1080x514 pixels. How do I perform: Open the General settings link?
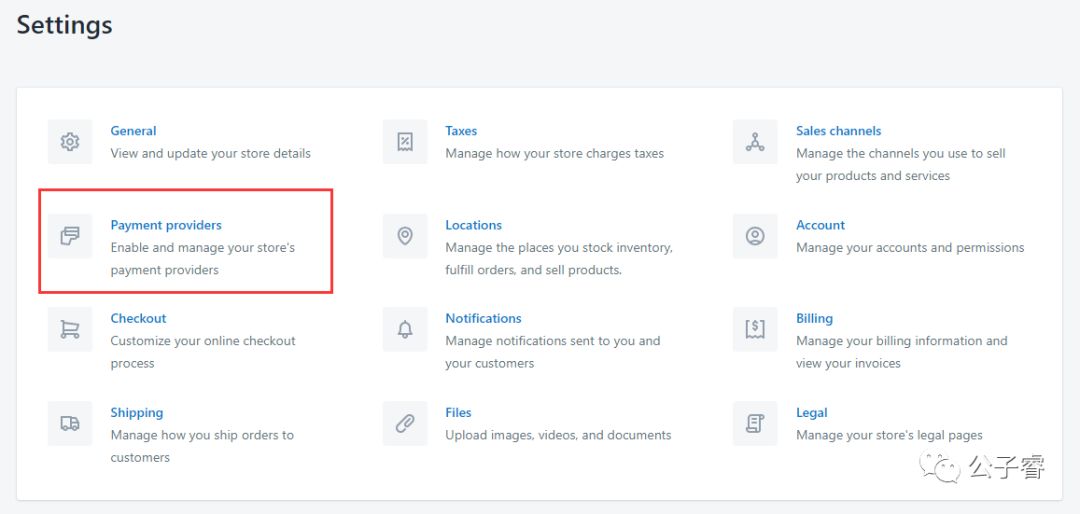(133, 131)
